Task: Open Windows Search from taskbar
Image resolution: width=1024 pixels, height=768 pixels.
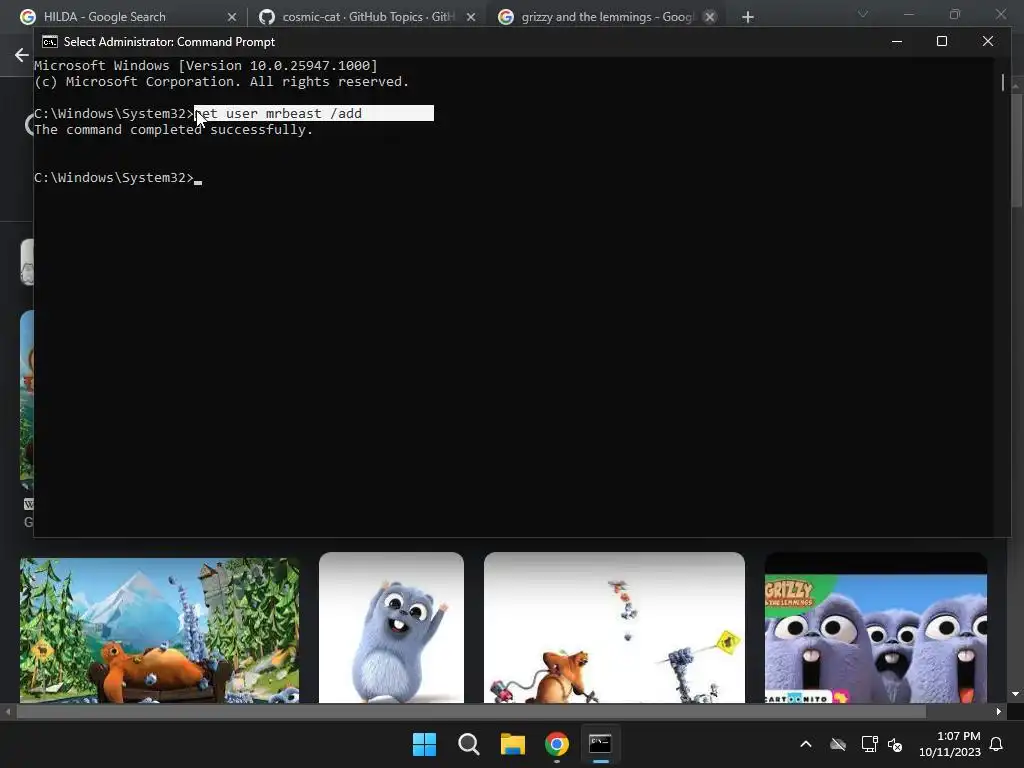Action: pyautogui.click(x=468, y=744)
